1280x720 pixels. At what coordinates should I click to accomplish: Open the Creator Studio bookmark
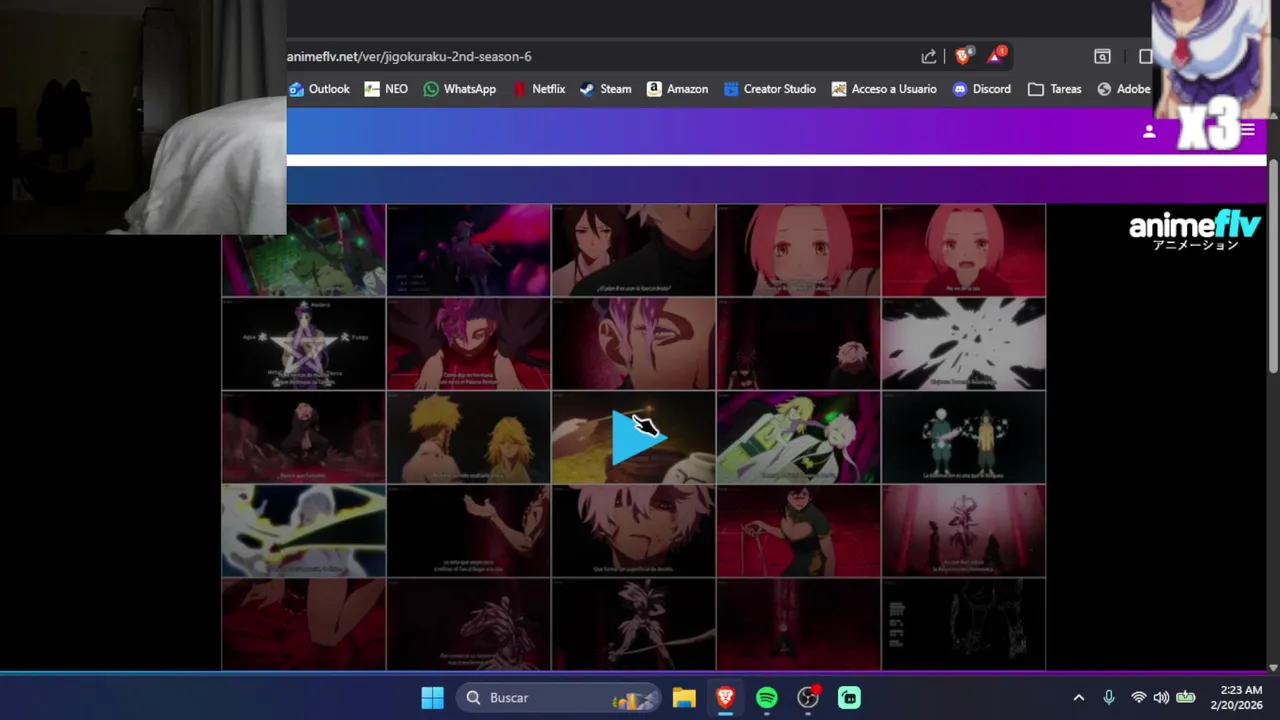point(770,89)
